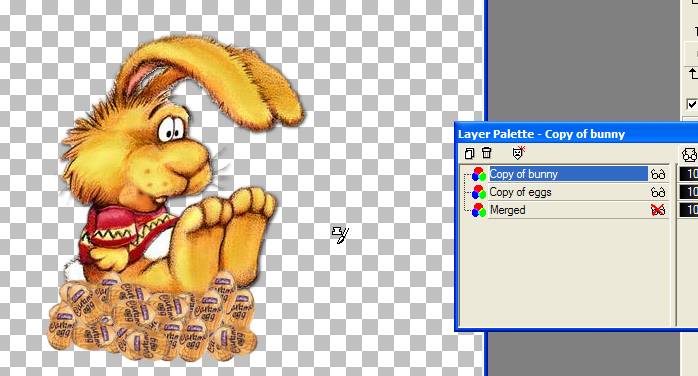Click the Delete Layer trash can icon
Image resolution: width=698 pixels, height=376 pixels.
487,153
